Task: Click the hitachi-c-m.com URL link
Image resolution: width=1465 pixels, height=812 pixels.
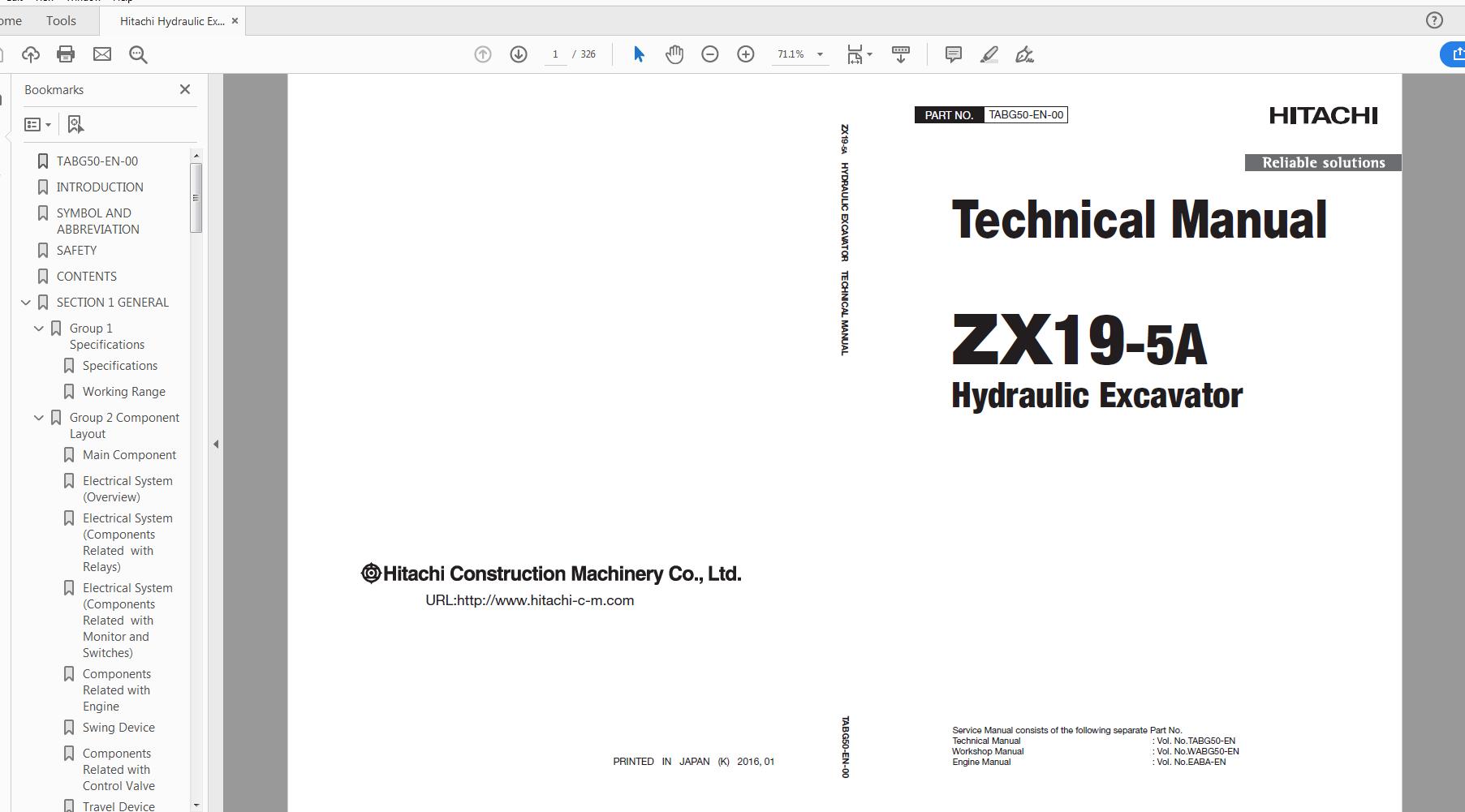Action: (x=530, y=600)
